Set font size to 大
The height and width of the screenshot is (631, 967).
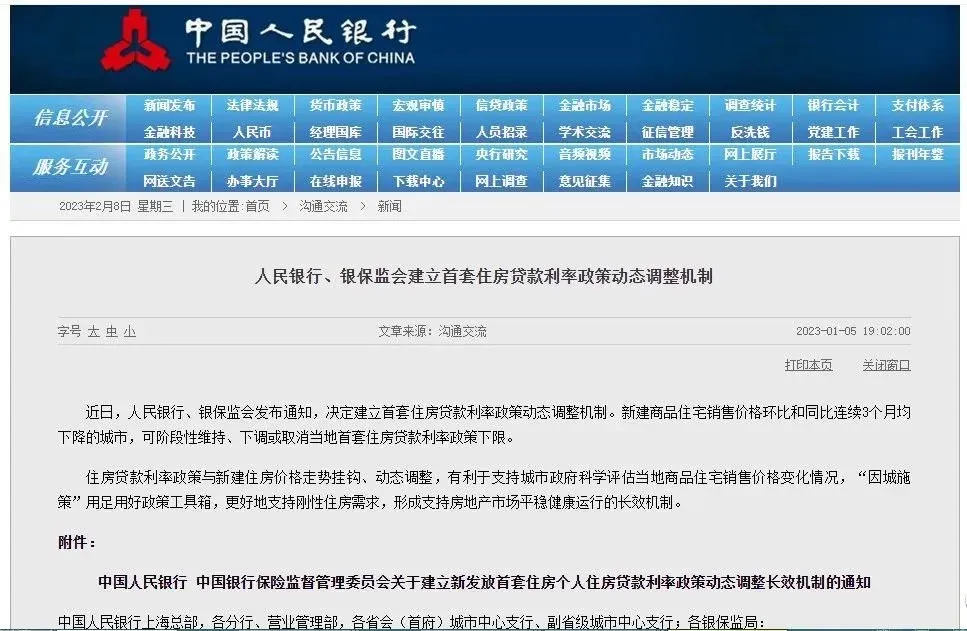94,332
